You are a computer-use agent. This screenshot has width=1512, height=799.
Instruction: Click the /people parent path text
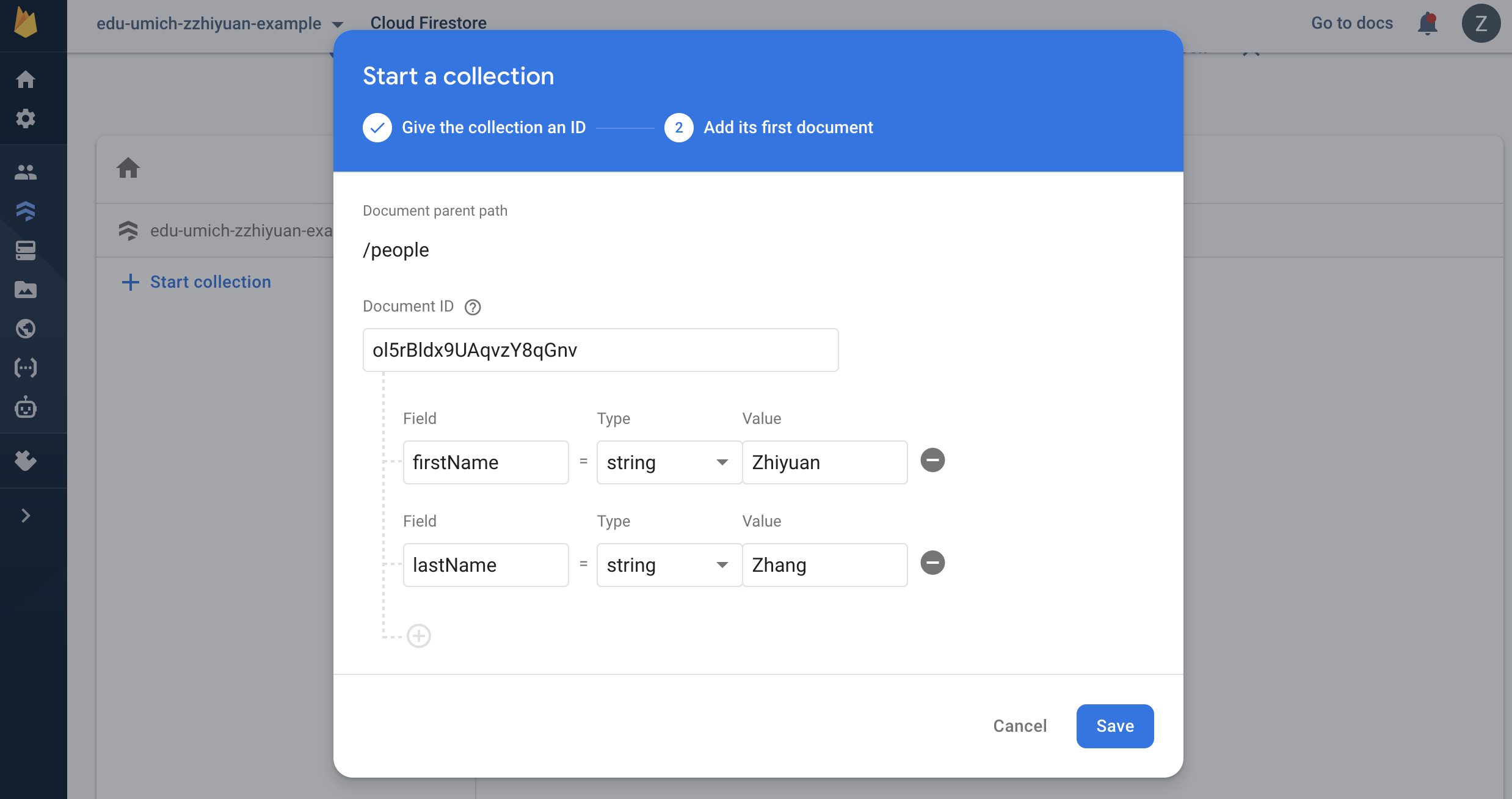coord(396,250)
